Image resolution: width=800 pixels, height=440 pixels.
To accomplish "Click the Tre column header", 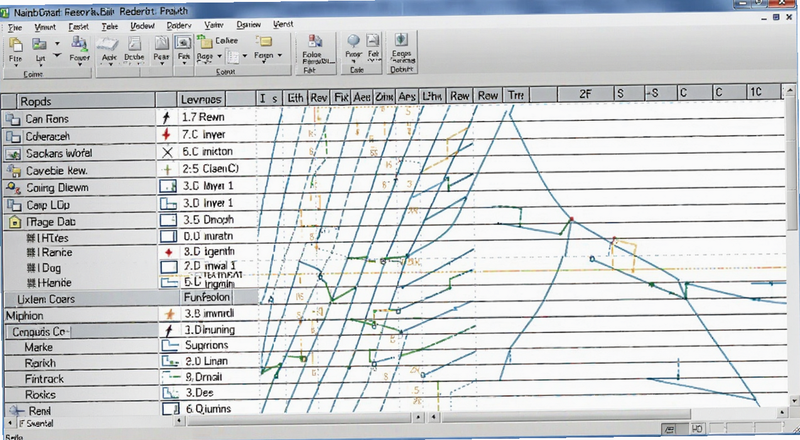I will (516, 95).
